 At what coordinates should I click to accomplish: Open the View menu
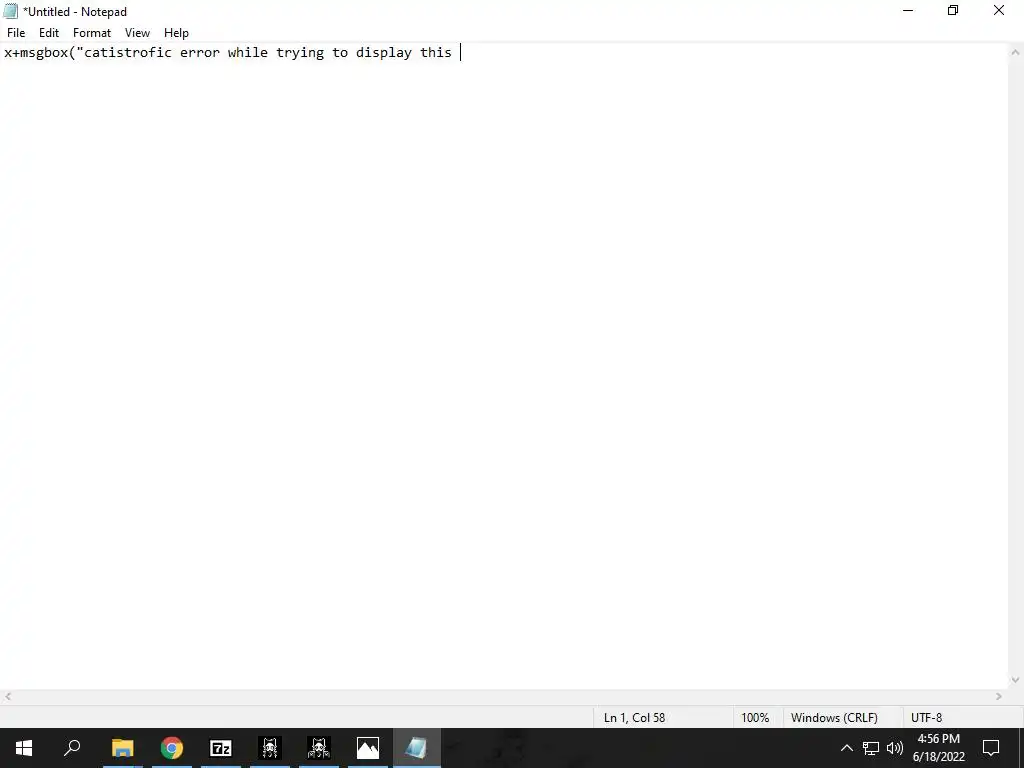(137, 33)
